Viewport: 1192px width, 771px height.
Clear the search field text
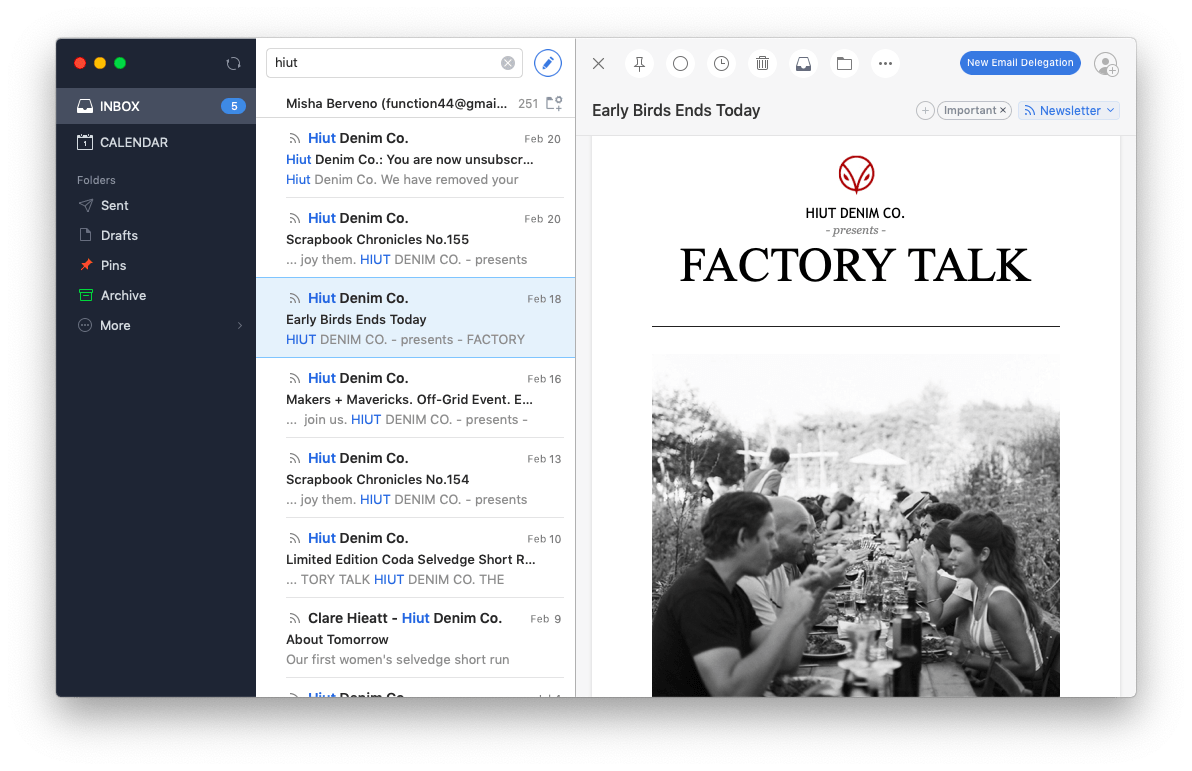coord(508,63)
